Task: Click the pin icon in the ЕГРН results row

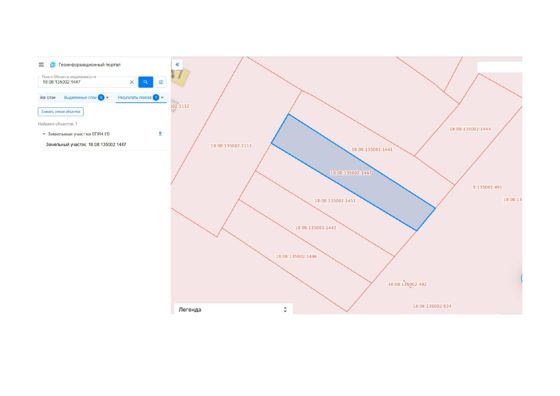Action: [160, 134]
